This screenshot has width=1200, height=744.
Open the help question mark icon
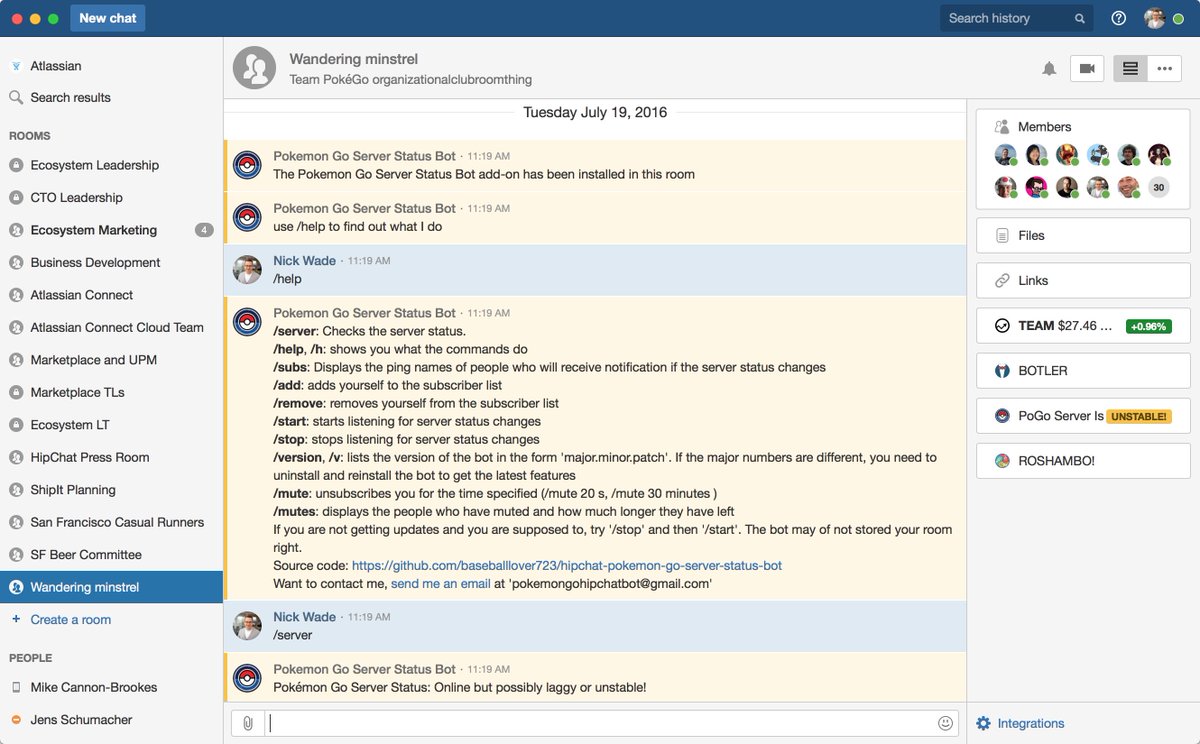1119,18
